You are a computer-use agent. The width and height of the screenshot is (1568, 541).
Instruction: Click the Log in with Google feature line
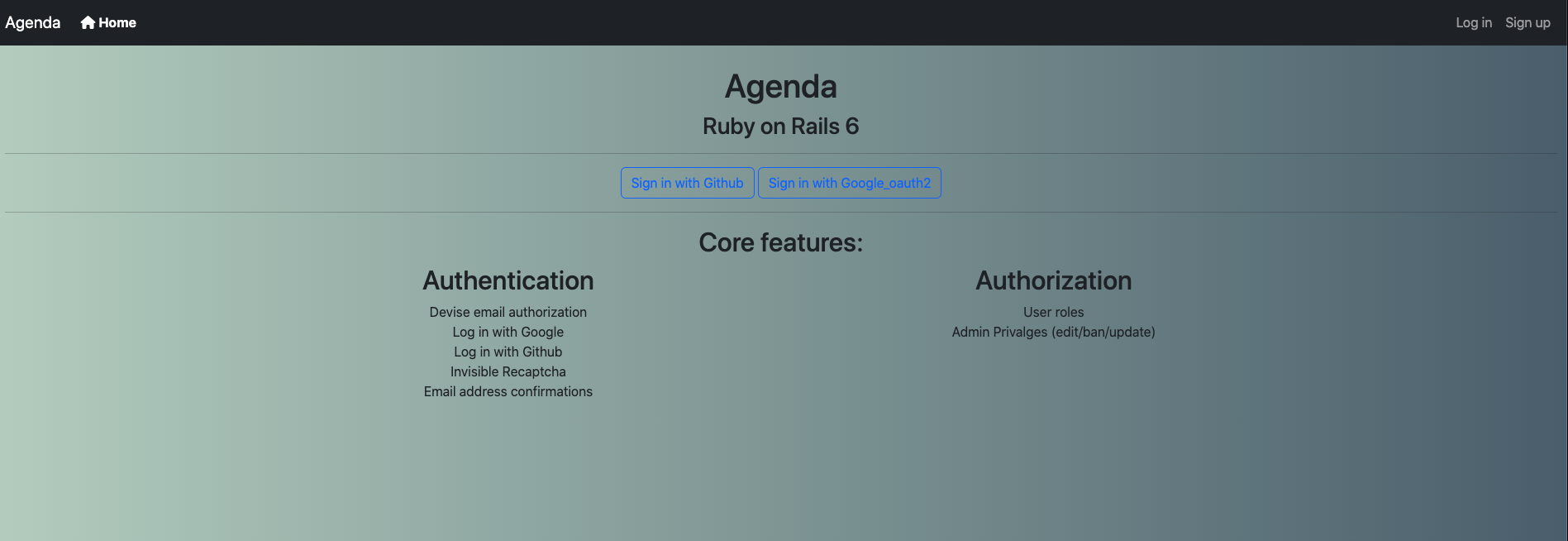(508, 332)
